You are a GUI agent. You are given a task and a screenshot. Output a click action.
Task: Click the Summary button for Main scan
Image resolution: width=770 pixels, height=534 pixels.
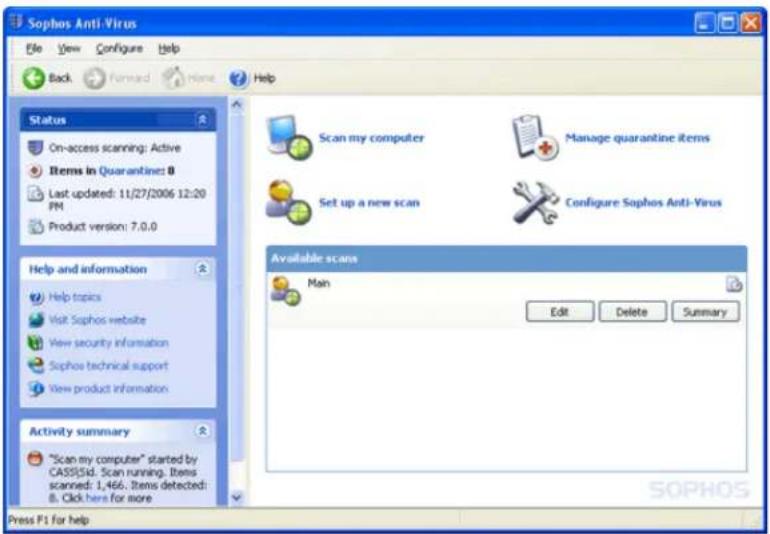[x=705, y=312]
